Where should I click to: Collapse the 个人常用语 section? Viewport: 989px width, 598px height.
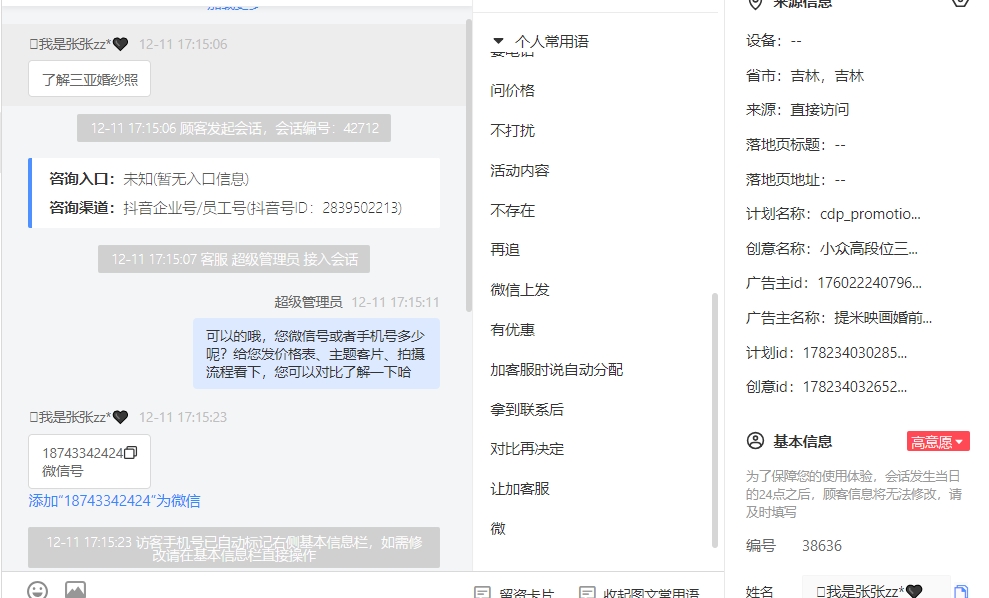click(498, 41)
